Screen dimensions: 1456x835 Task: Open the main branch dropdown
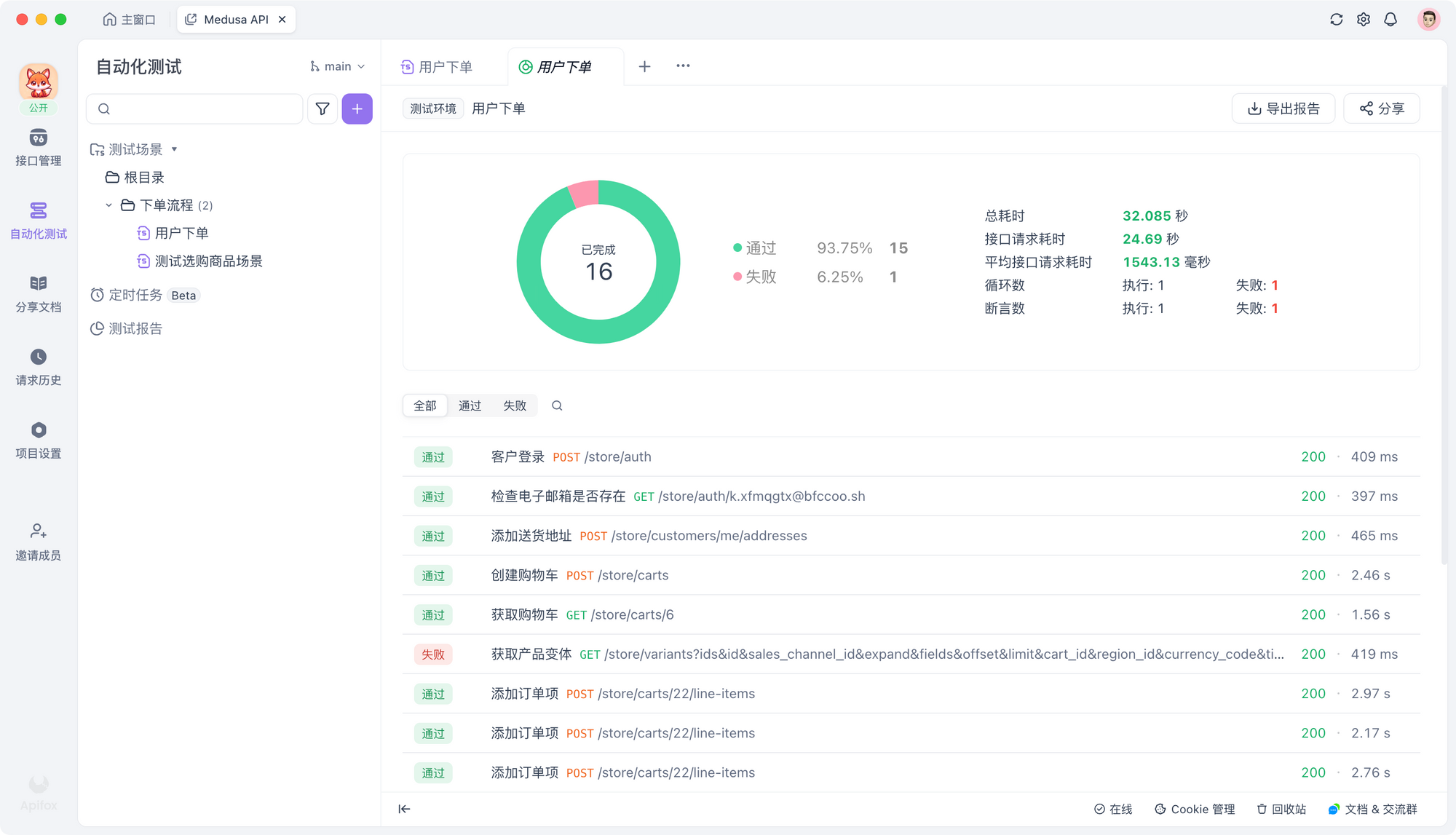337,66
